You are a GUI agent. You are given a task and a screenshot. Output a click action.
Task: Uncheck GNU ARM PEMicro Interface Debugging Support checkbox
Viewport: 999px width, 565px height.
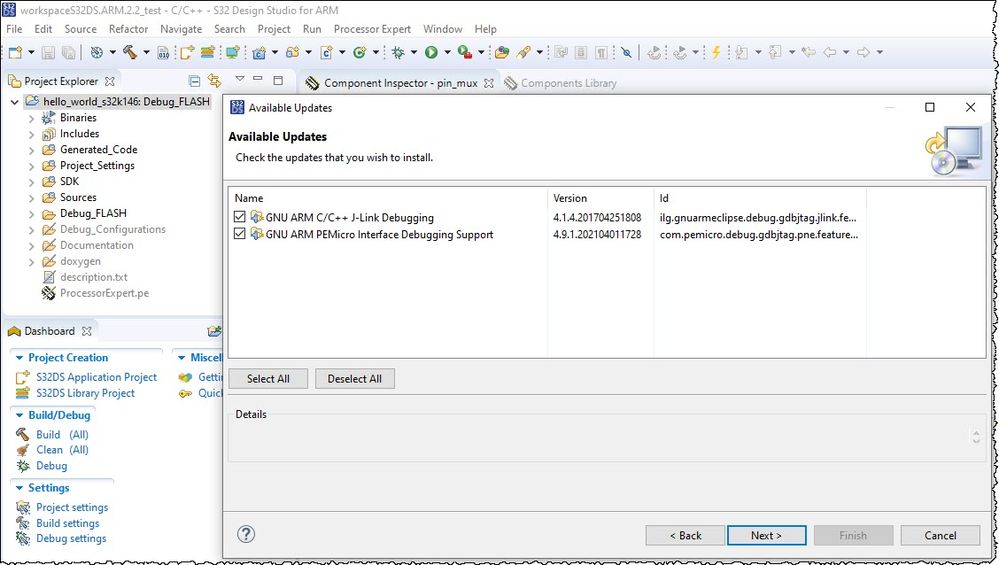click(x=240, y=234)
